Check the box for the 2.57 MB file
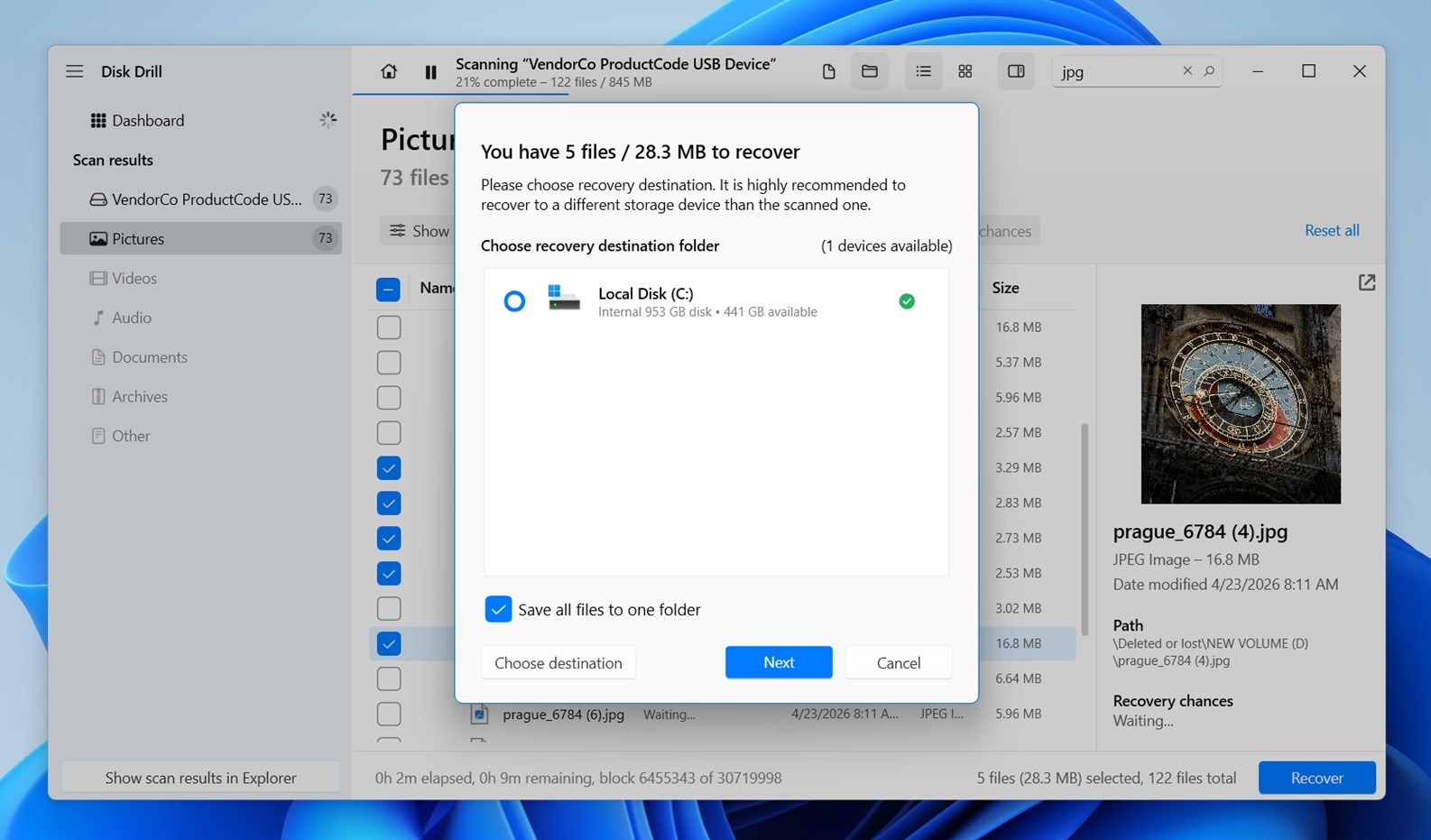 [x=389, y=433]
